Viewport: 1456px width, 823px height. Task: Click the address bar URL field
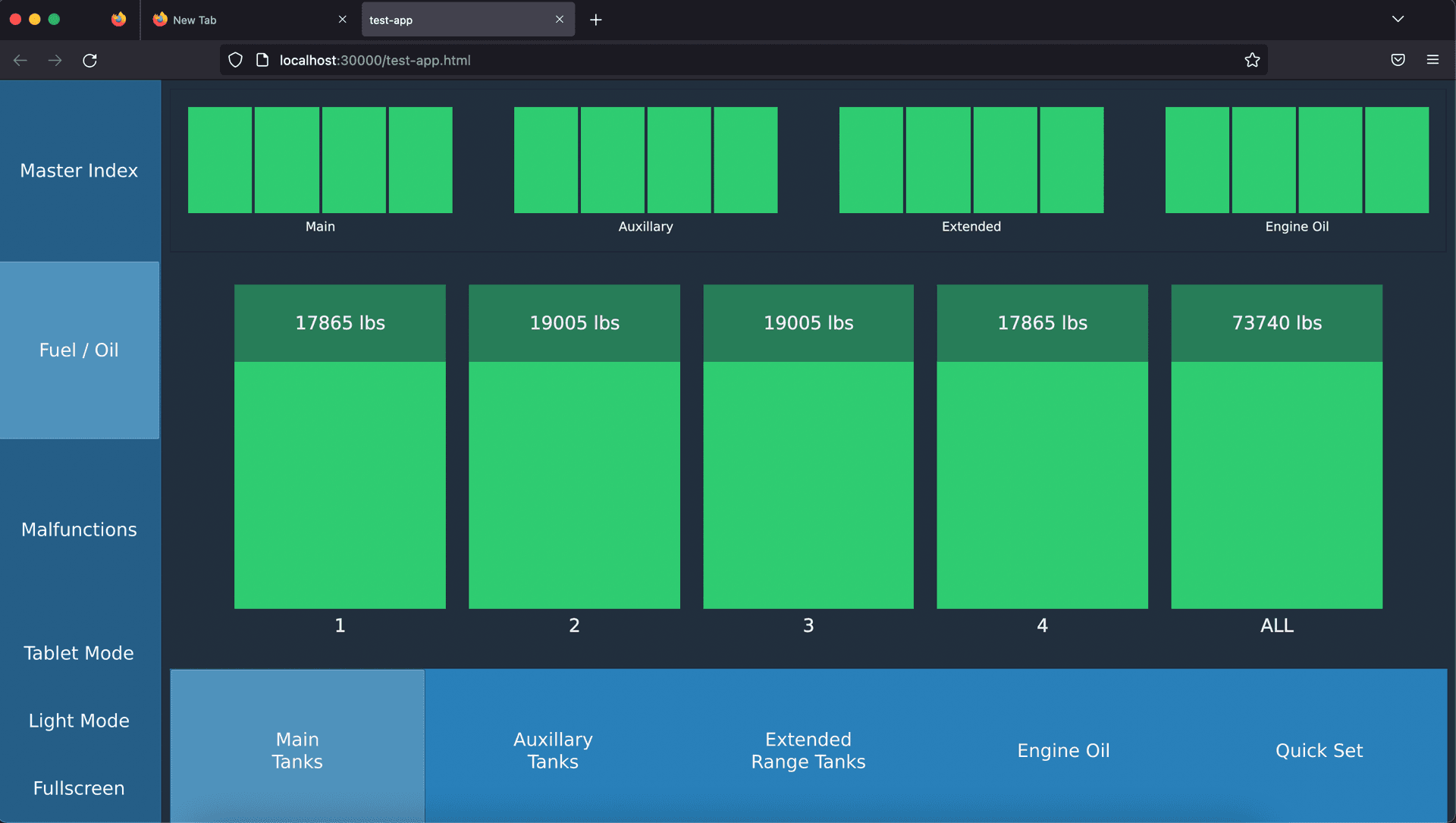tap(682, 60)
